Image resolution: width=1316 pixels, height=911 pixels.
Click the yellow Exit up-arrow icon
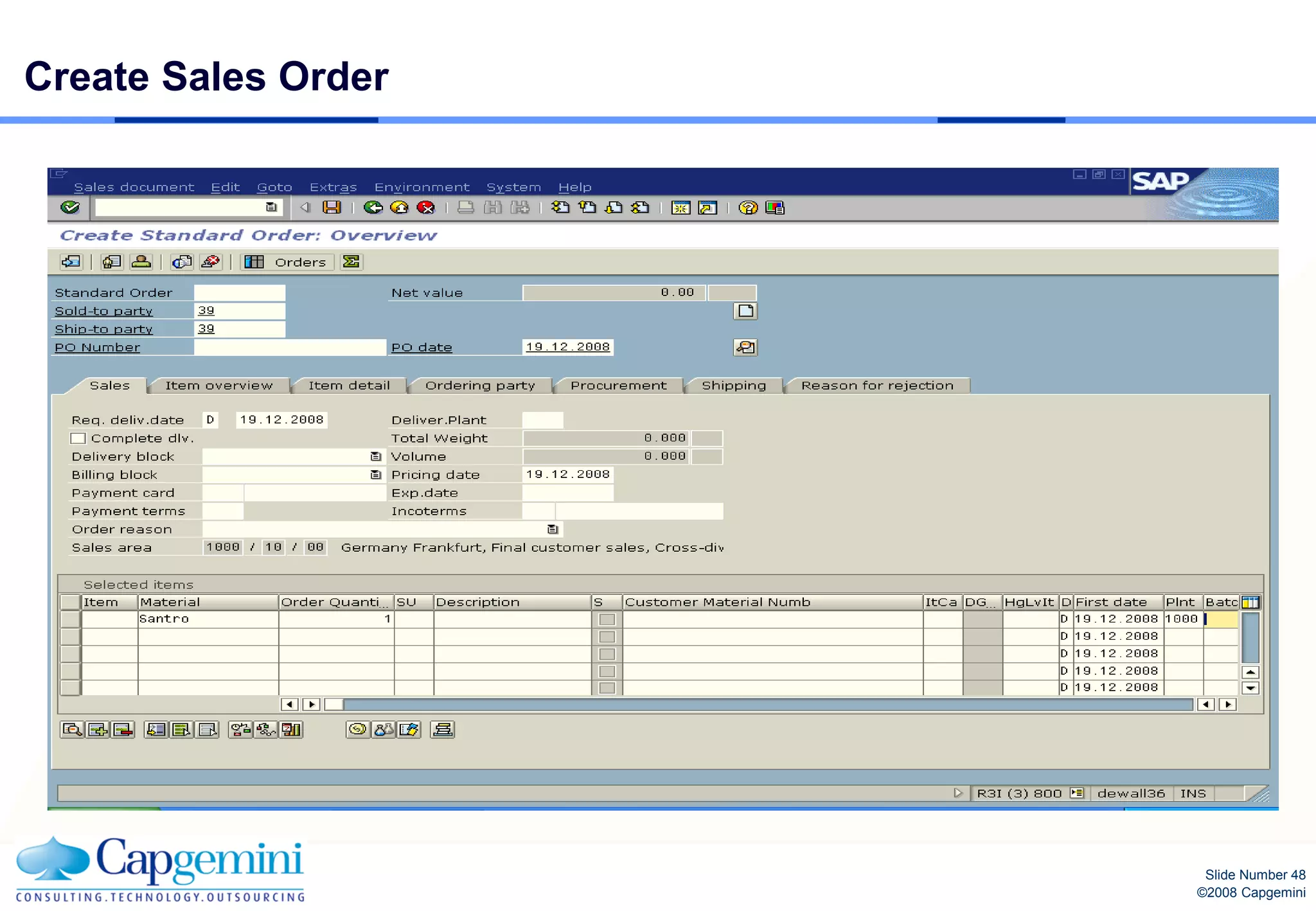click(399, 208)
